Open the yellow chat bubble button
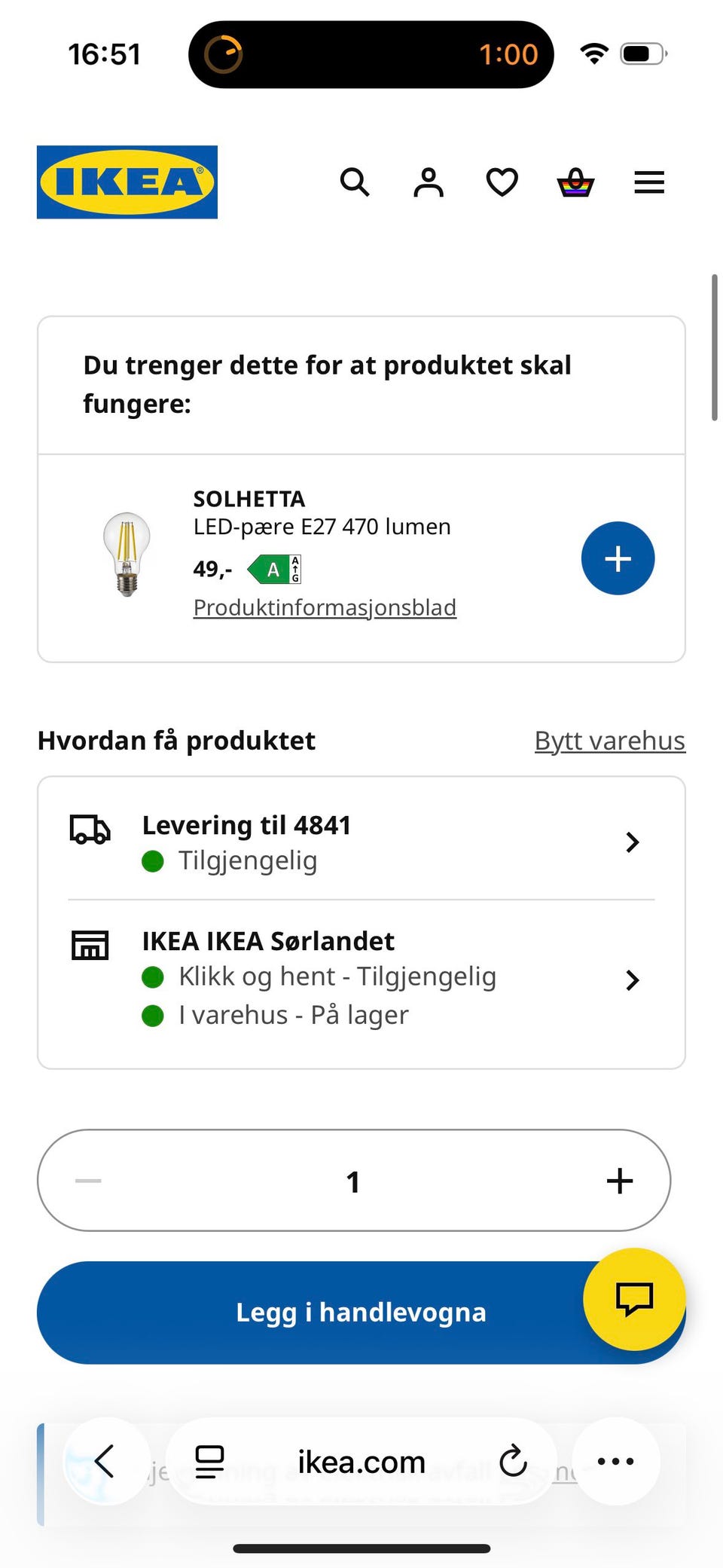Viewport: 723px width, 1568px height. (x=634, y=1298)
